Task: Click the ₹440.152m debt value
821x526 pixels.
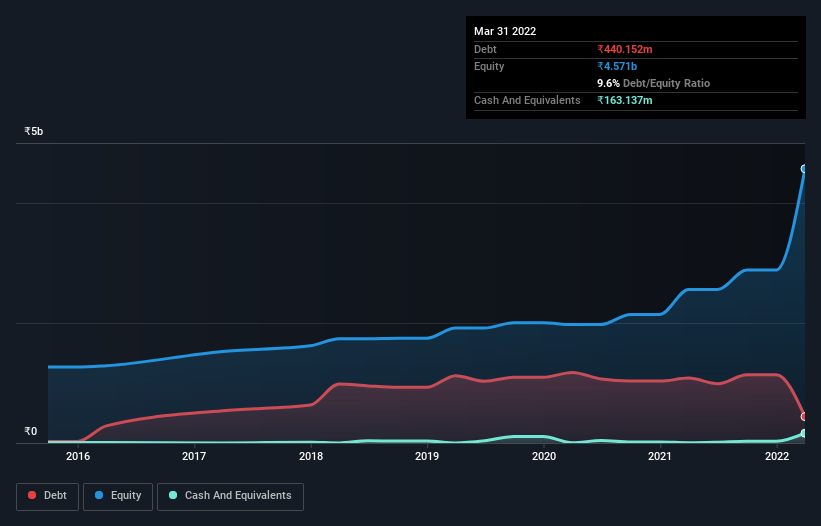Action: click(625, 49)
